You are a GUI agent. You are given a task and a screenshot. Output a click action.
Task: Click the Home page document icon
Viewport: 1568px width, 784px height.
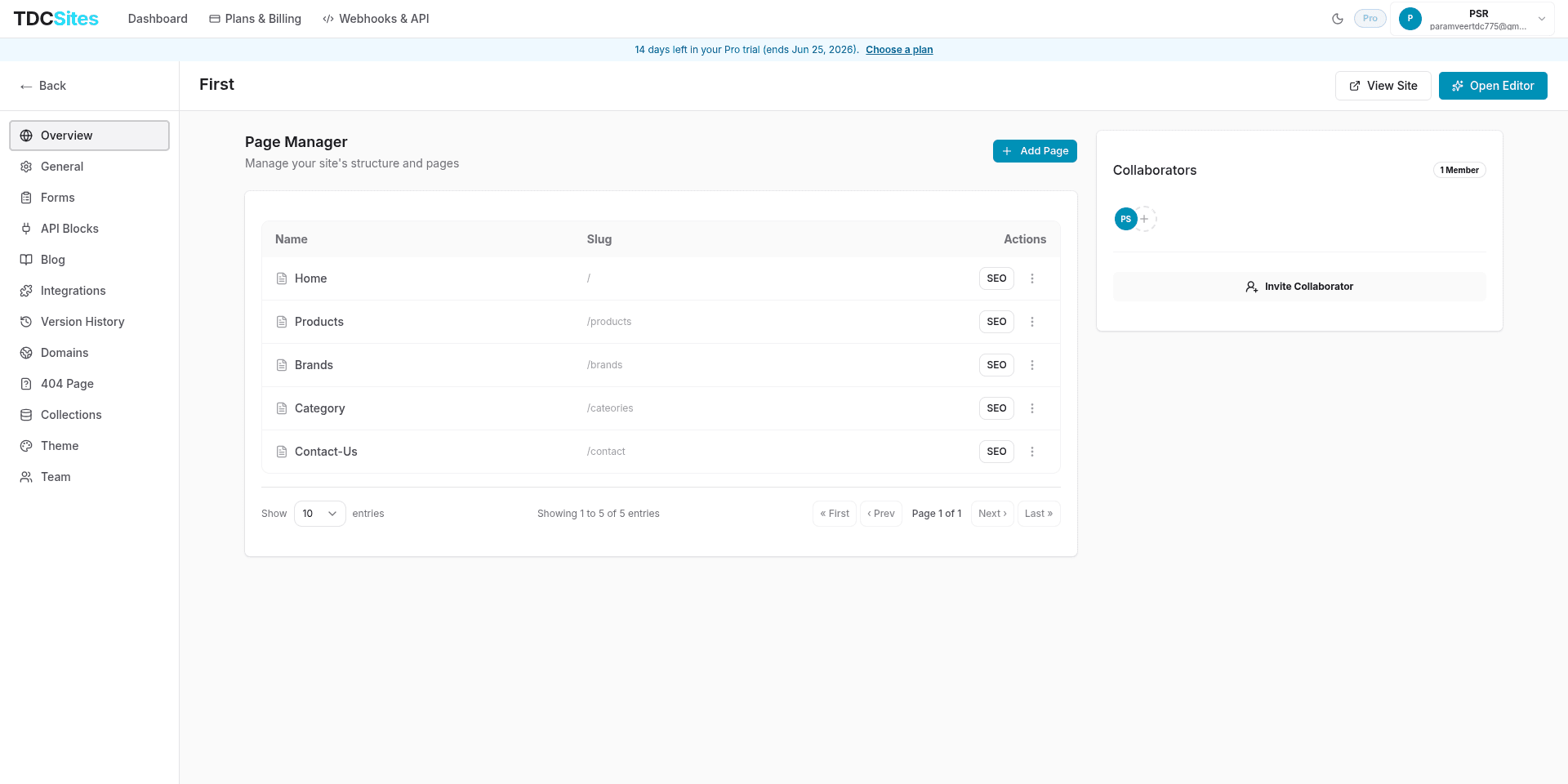[282, 278]
